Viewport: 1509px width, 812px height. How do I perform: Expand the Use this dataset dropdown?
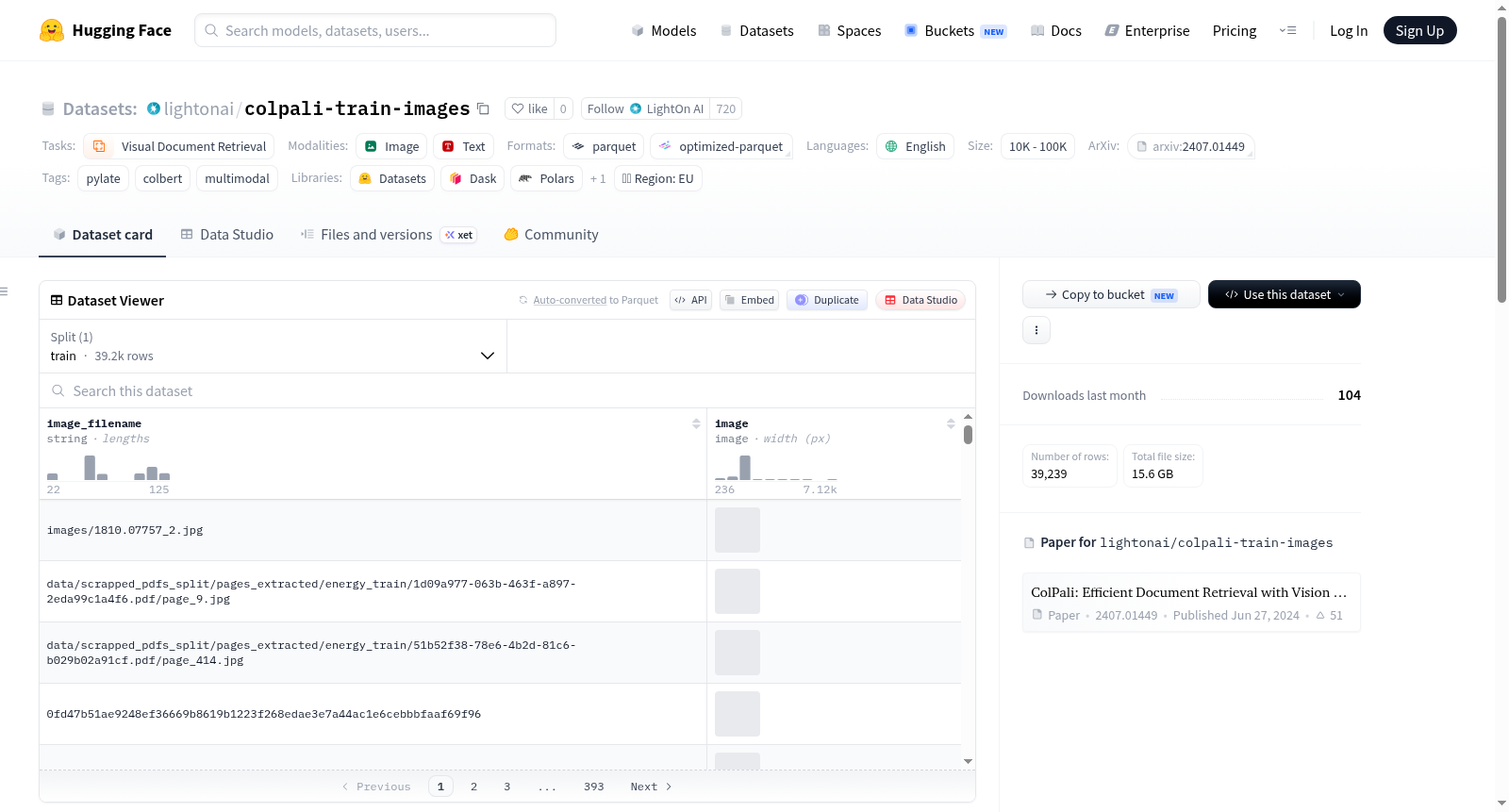[x=1285, y=294]
